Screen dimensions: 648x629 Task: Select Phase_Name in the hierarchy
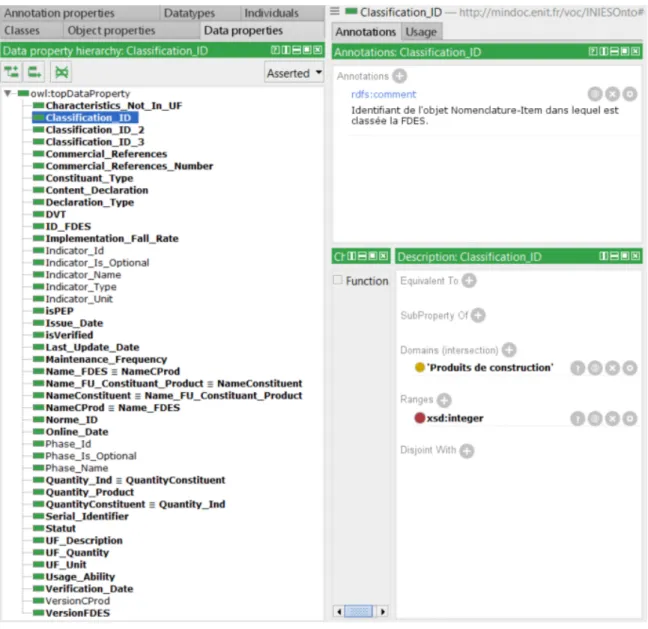(76, 468)
